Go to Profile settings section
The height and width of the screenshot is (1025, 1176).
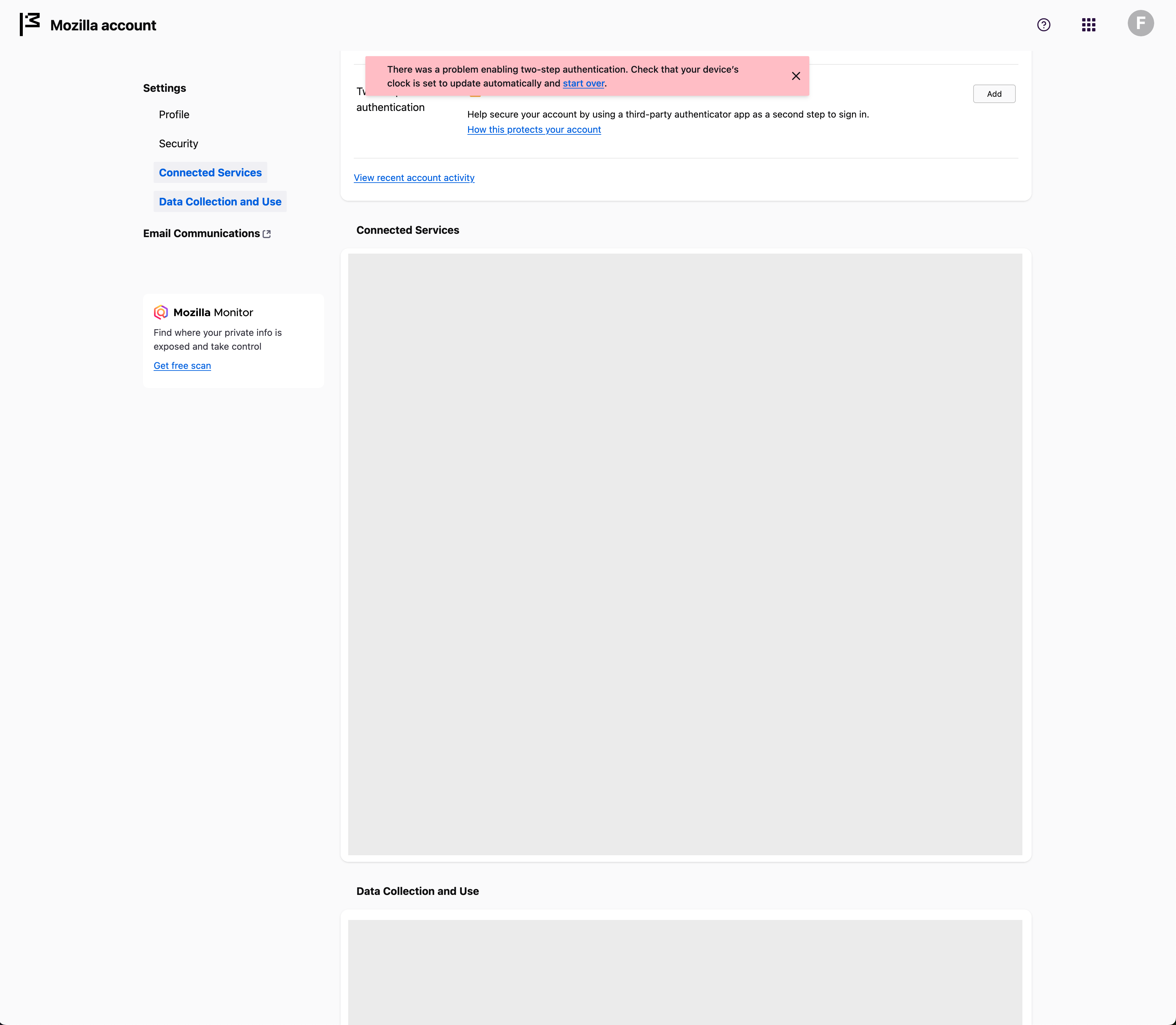[174, 114]
